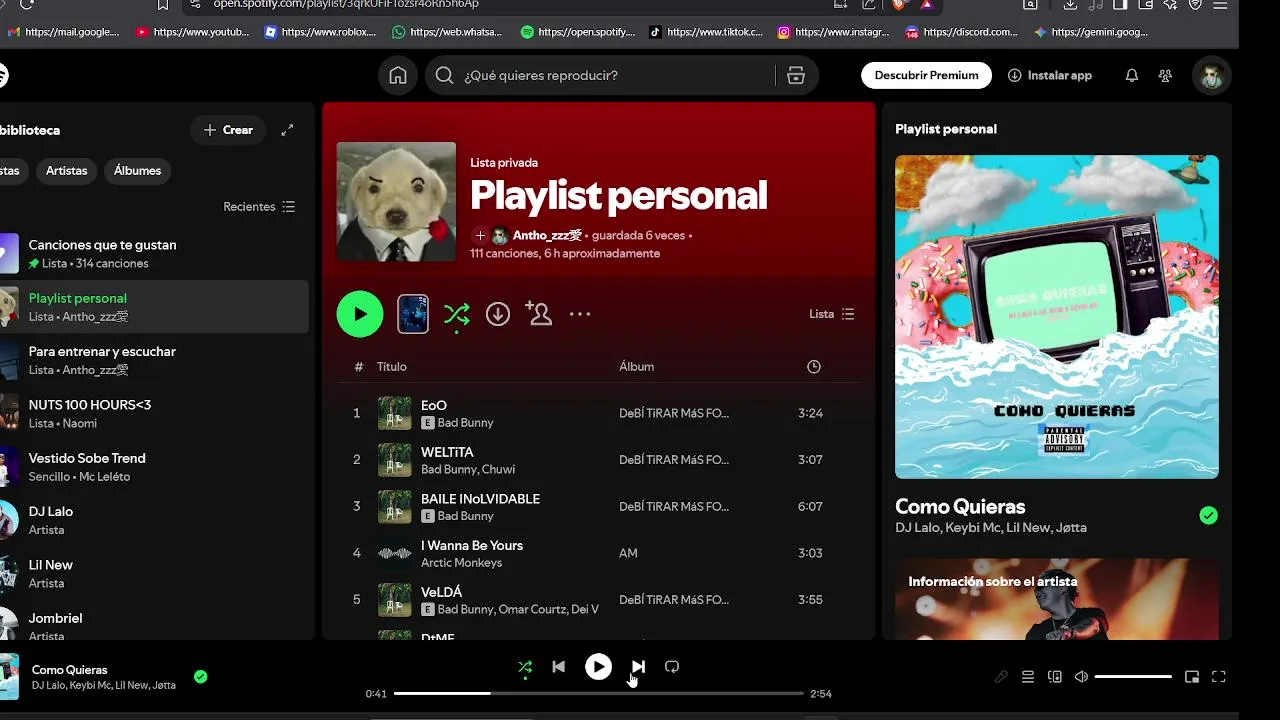Open the mini player
This screenshot has width=1280, height=720.
click(1192, 677)
